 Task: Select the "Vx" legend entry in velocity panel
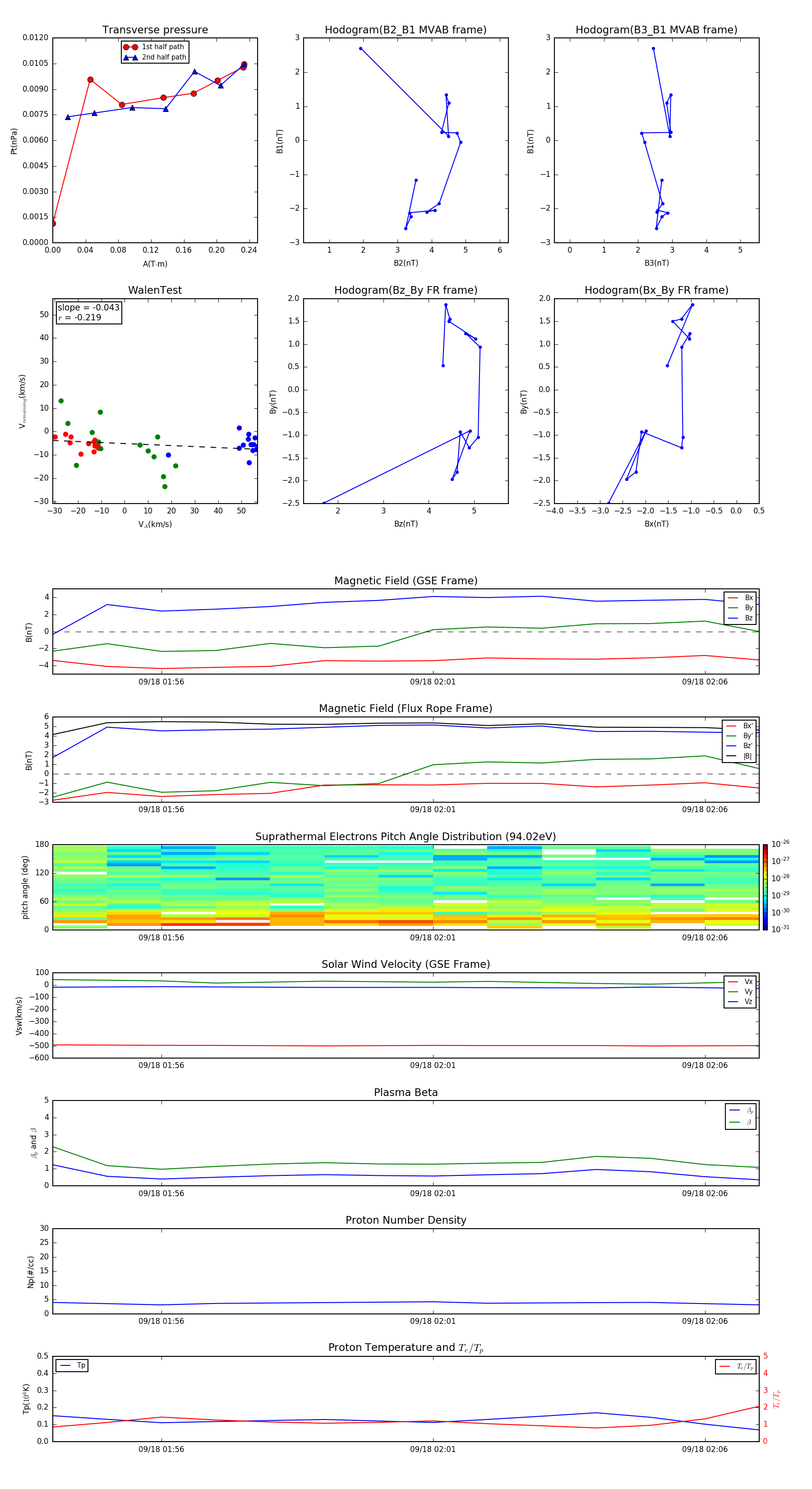click(x=740, y=981)
